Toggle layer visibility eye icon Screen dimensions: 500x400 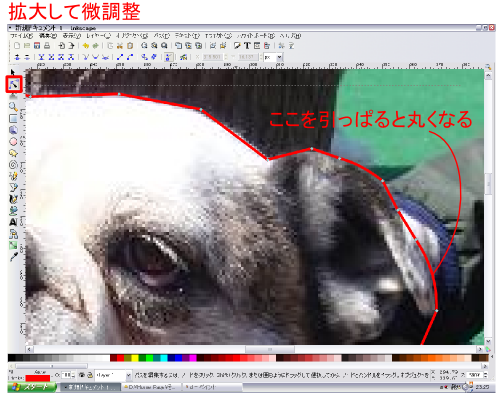(82, 375)
